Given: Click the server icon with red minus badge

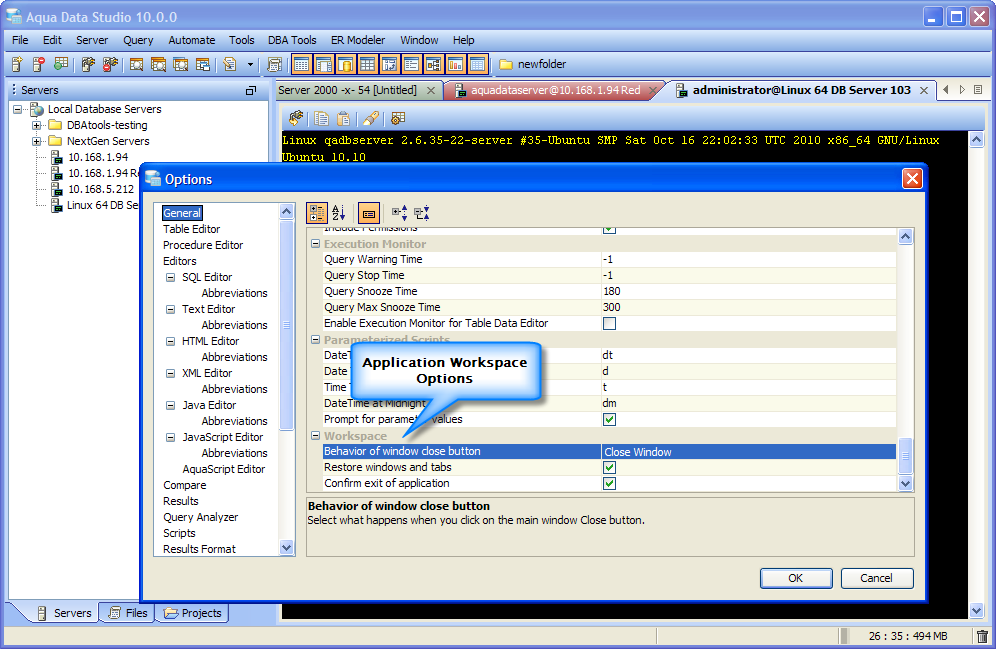Looking at the screenshot, I should (39, 64).
